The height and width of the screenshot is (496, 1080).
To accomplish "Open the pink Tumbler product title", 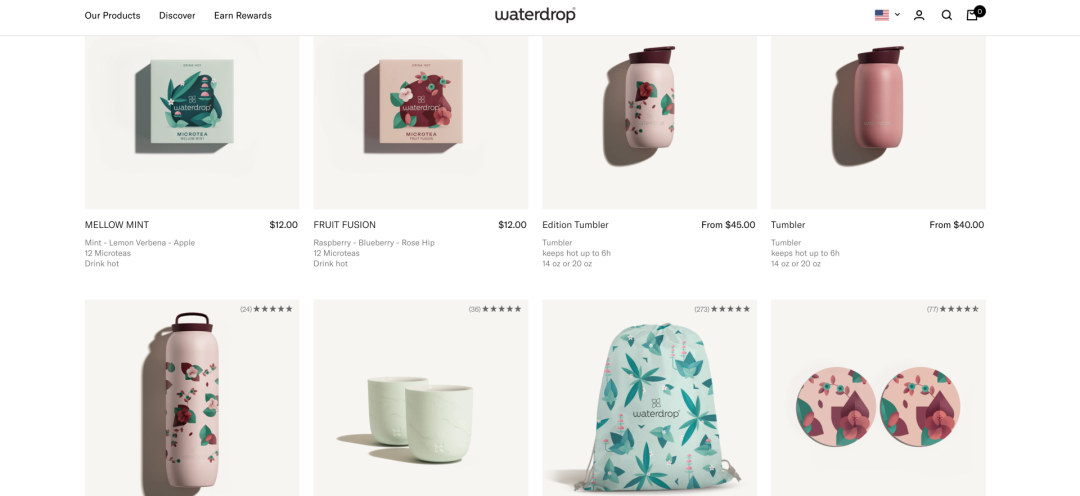I will 788,225.
